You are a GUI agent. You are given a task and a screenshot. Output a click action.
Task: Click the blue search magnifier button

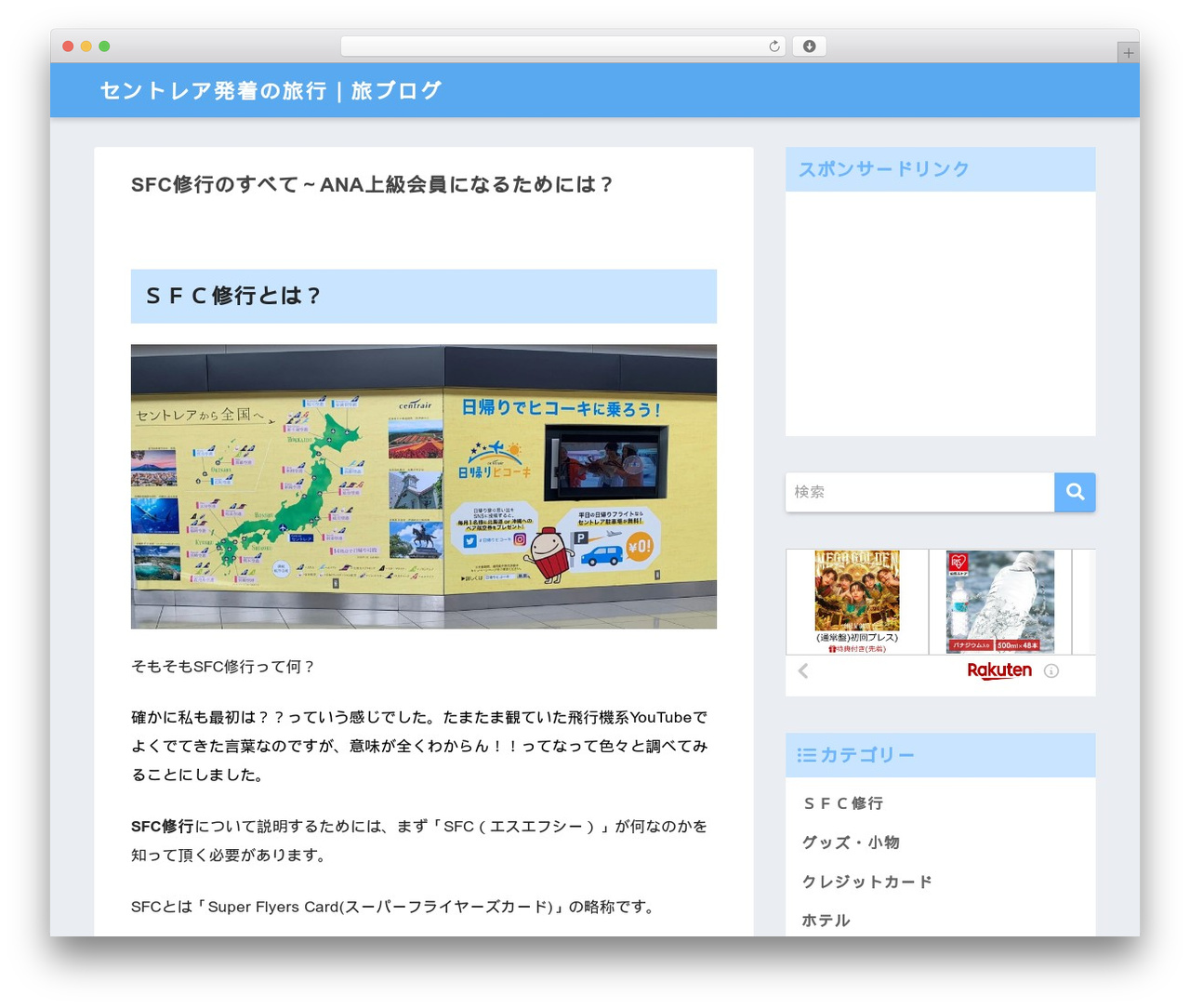click(x=1075, y=492)
